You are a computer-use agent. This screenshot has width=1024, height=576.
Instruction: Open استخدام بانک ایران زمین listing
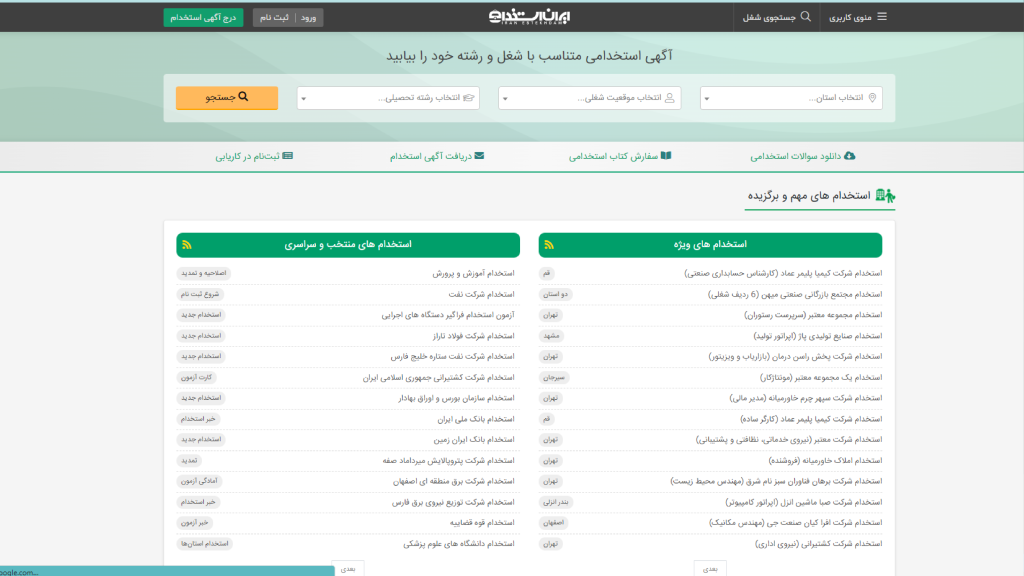[x=474, y=440]
